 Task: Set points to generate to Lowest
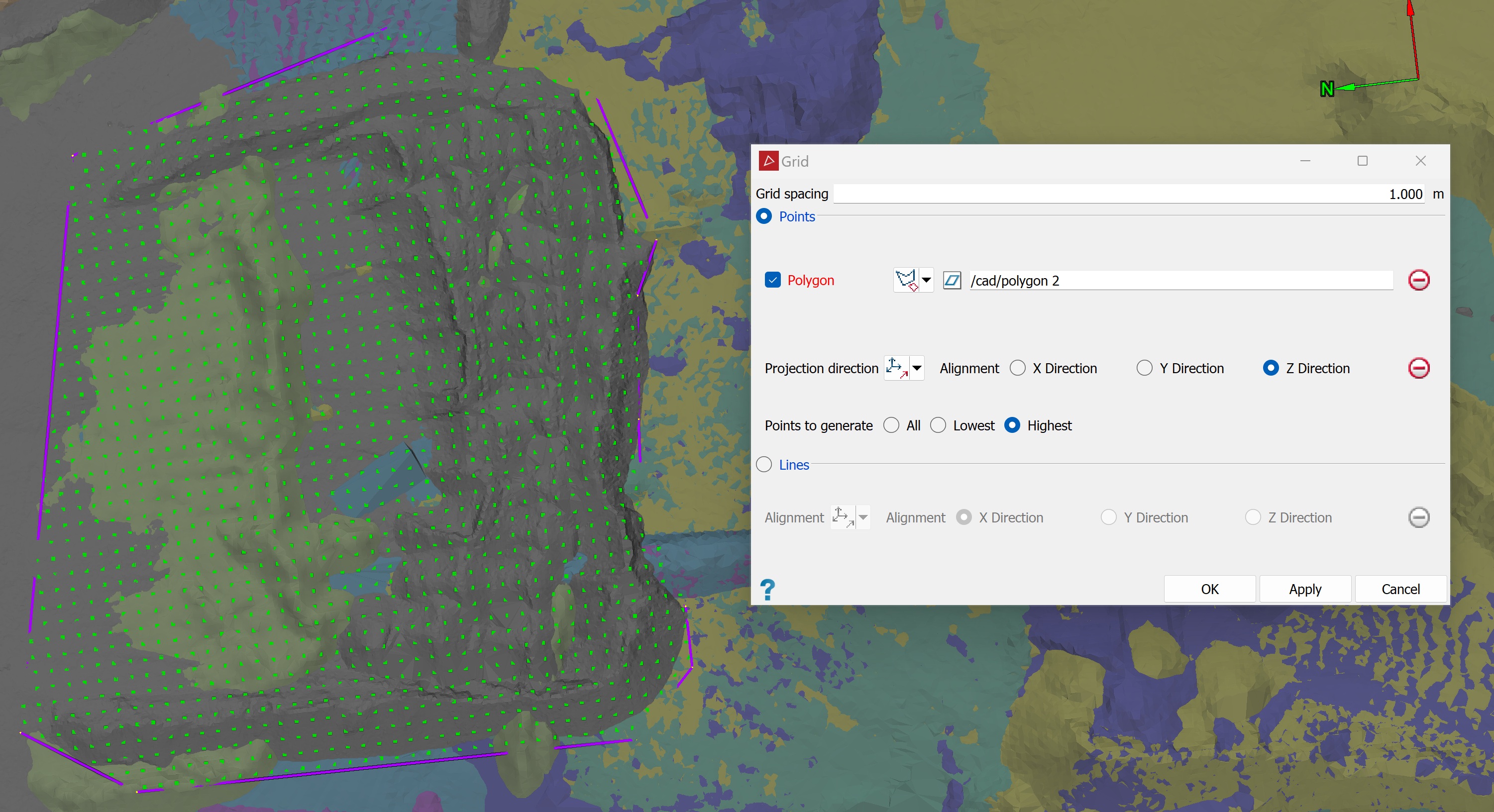938,425
